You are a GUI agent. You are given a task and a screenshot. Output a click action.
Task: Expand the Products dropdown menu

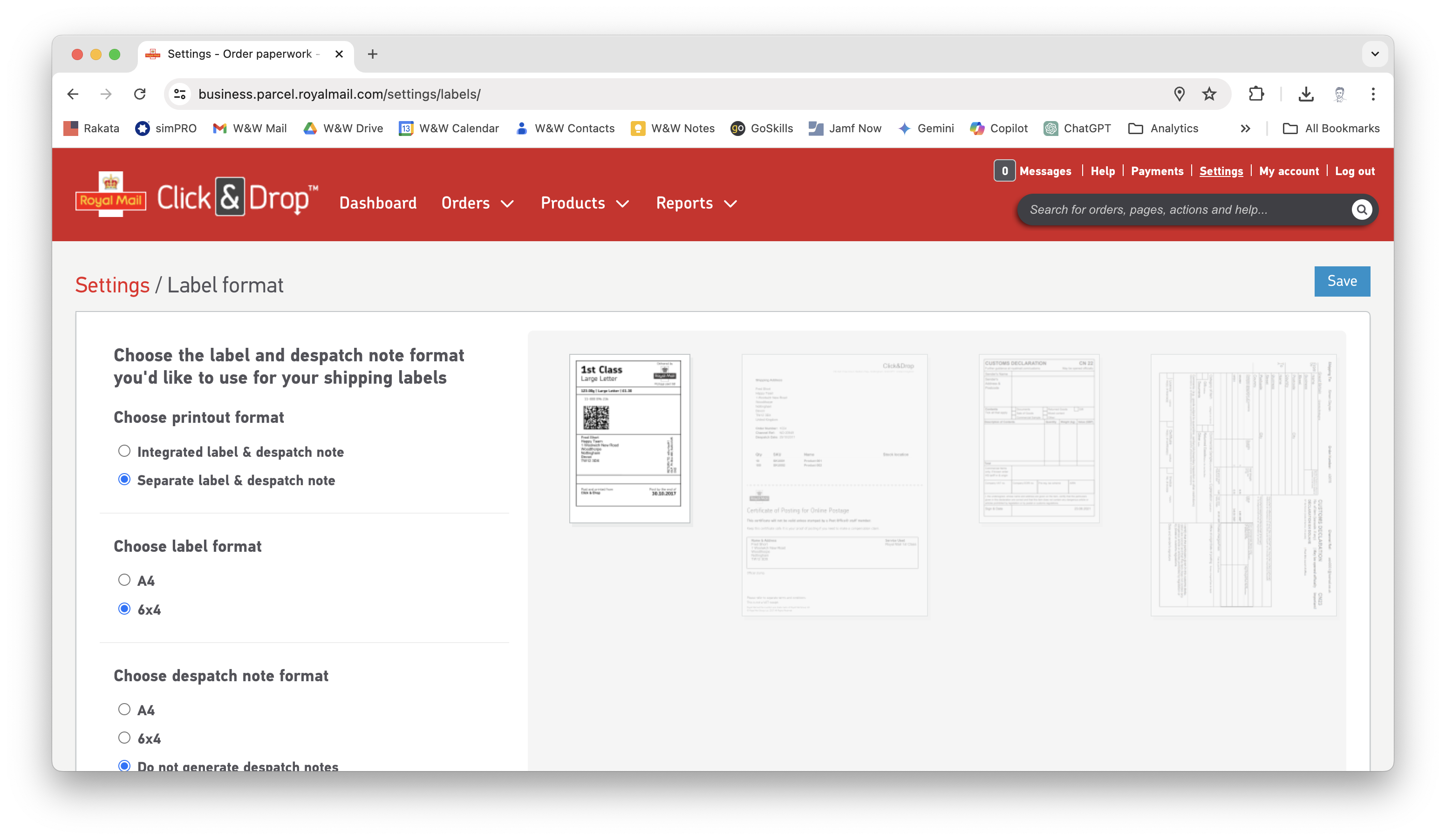tap(584, 203)
